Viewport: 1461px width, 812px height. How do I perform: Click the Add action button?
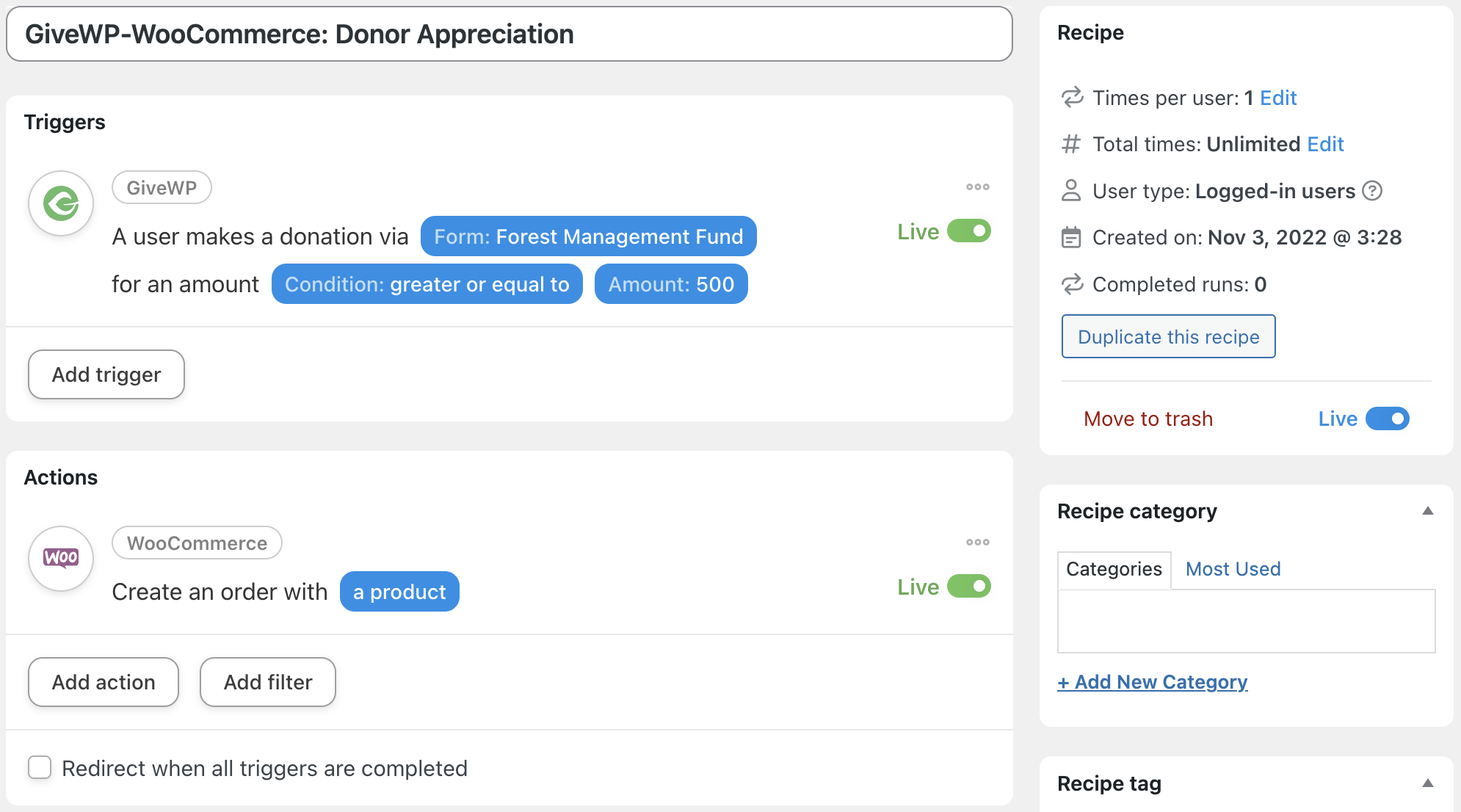point(104,682)
